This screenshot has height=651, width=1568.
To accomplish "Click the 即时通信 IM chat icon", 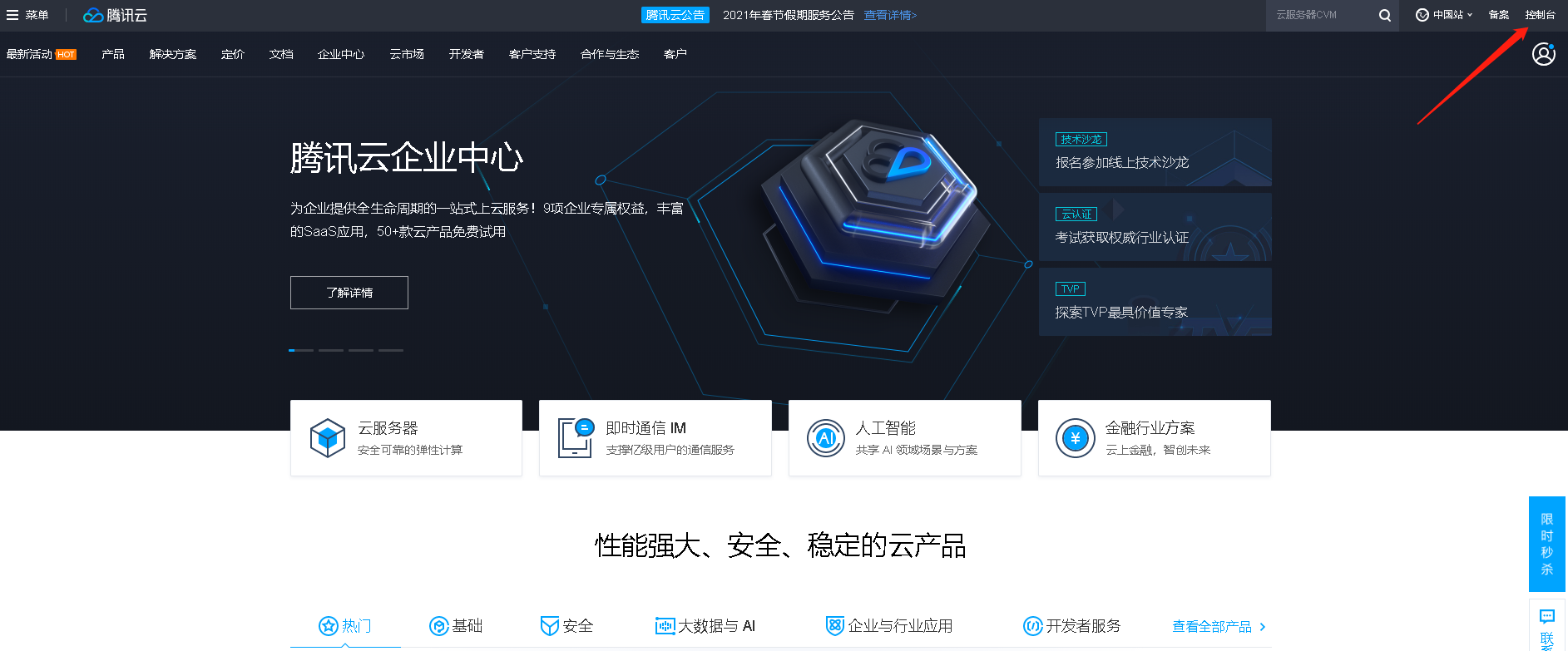I will (x=576, y=437).
